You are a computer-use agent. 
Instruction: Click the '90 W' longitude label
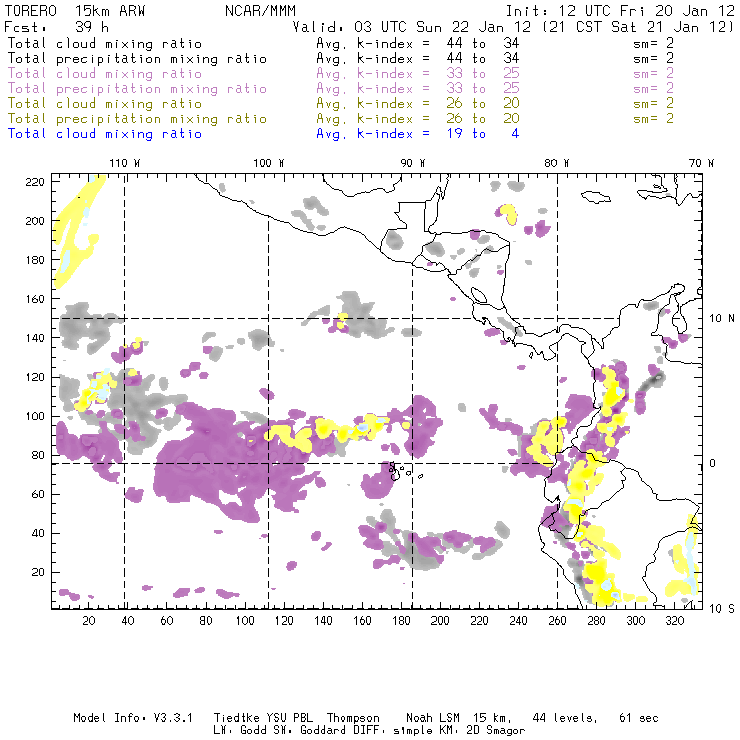coord(413,163)
